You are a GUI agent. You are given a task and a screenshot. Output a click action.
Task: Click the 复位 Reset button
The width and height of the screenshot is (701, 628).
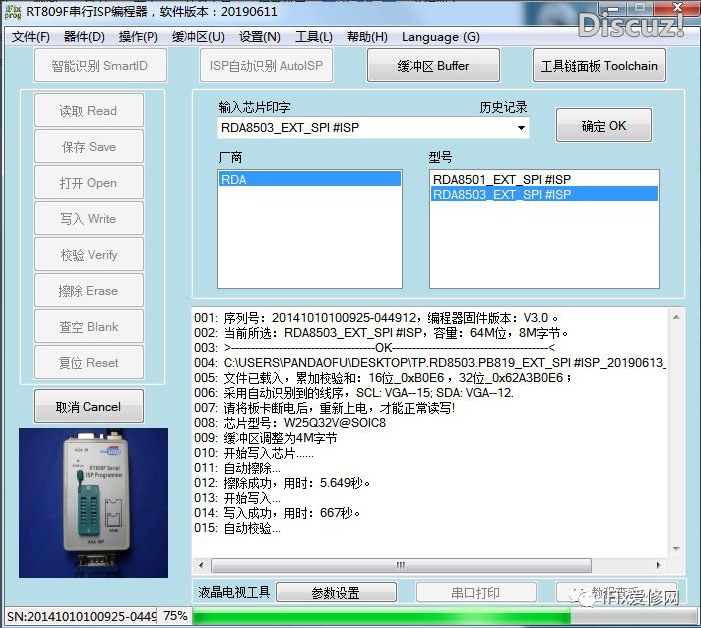click(89, 362)
